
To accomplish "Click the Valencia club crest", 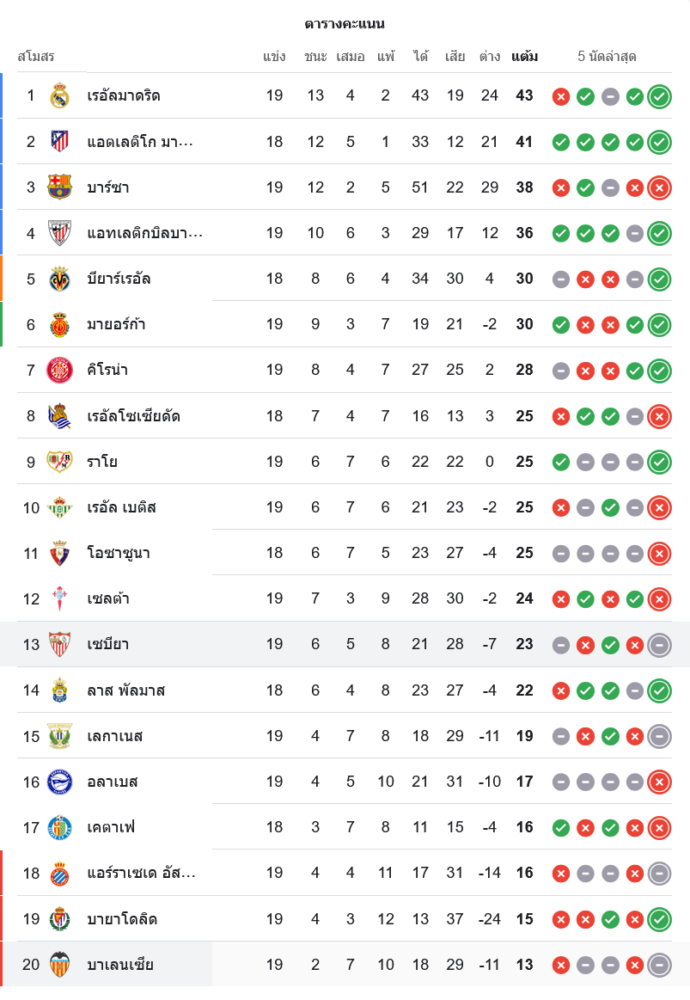I will (x=60, y=965).
